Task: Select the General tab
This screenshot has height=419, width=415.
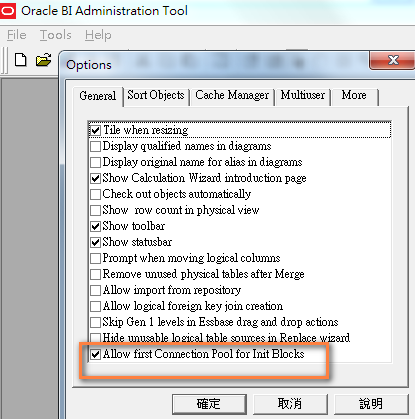Action: (x=98, y=96)
